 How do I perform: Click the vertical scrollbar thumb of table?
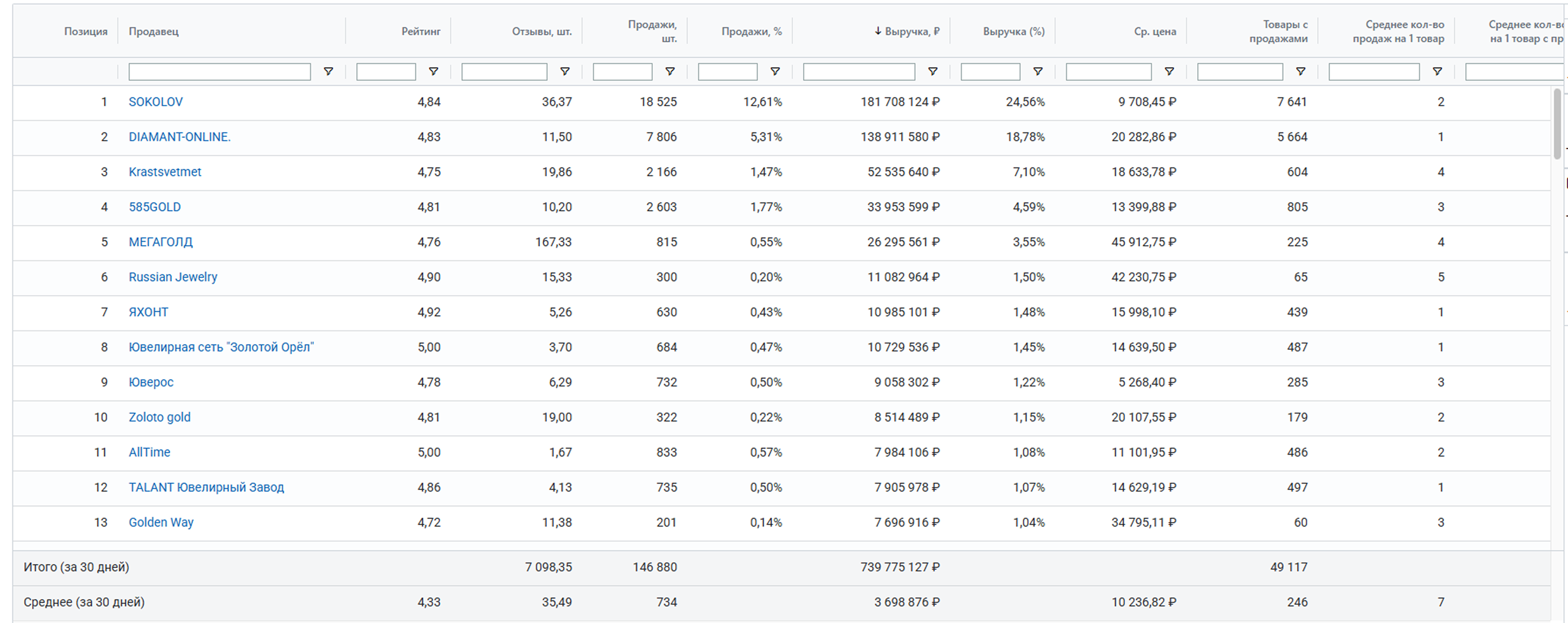(1557, 125)
